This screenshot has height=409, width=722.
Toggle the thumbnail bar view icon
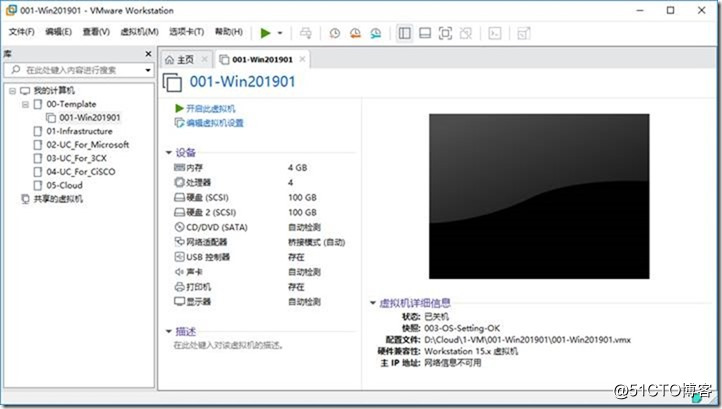(425, 33)
